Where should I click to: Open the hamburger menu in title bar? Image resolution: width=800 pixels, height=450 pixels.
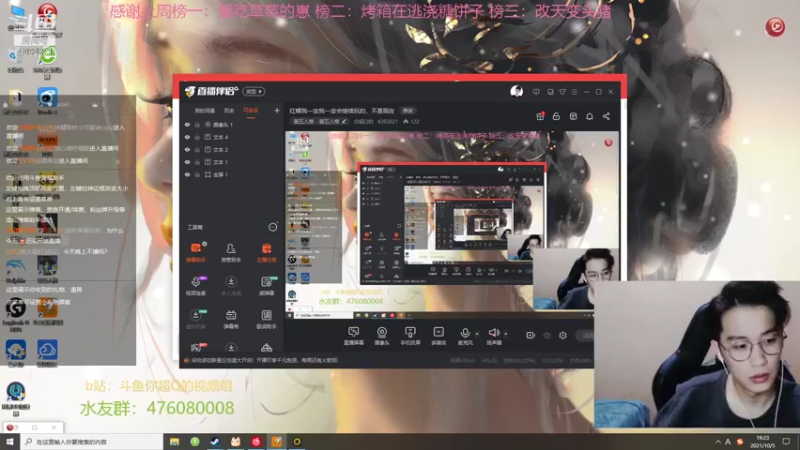pos(574,92)
